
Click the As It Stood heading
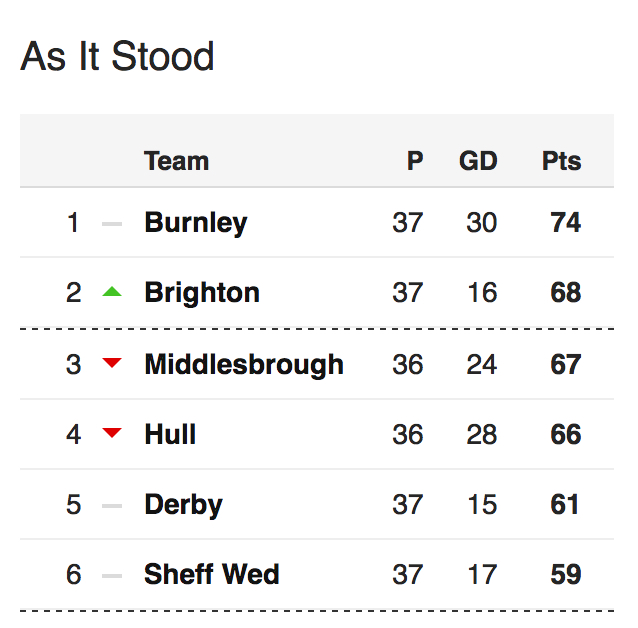tap(117, 56)
